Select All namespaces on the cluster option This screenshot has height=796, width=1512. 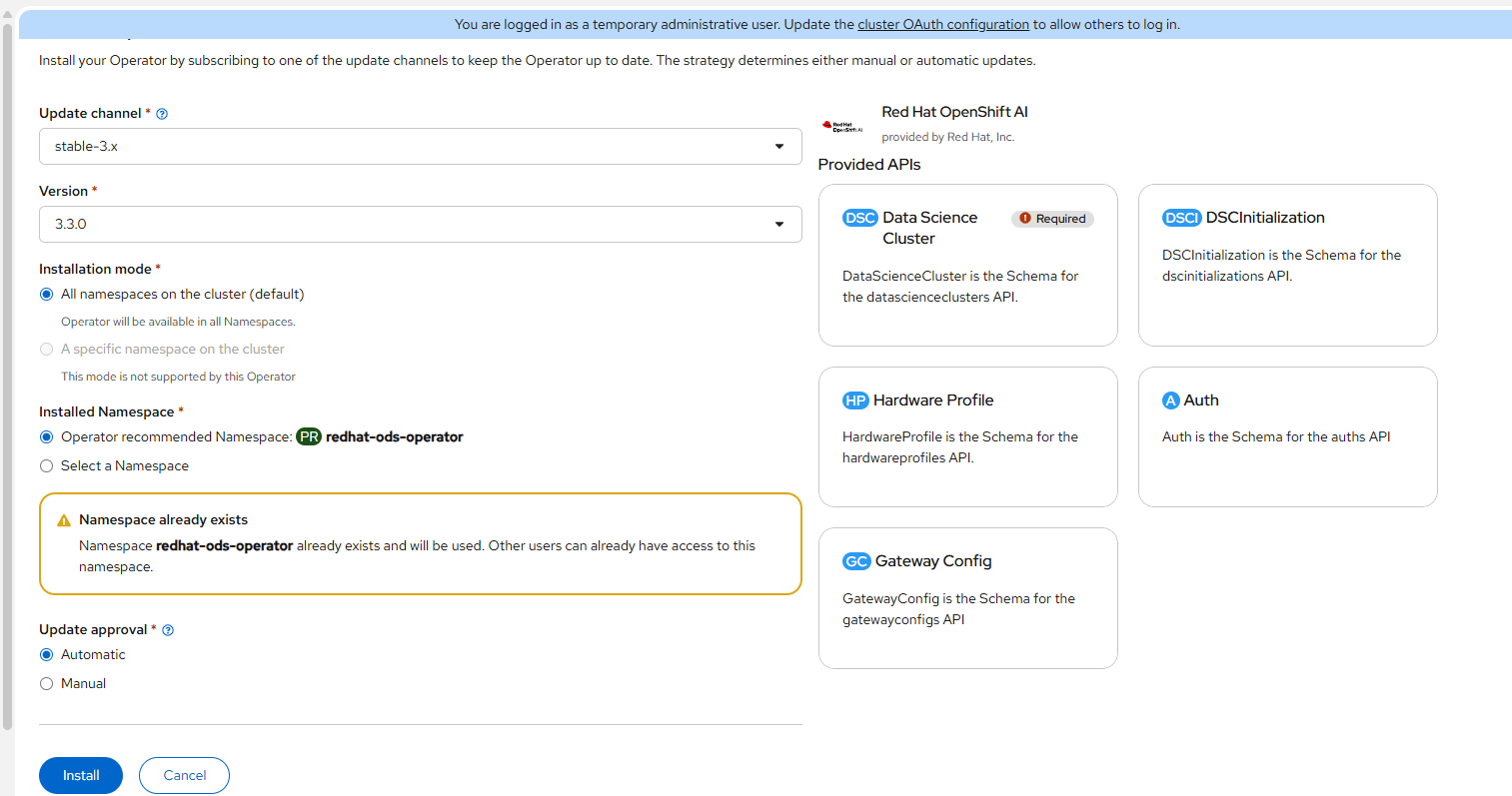click(x=46, y=294)
